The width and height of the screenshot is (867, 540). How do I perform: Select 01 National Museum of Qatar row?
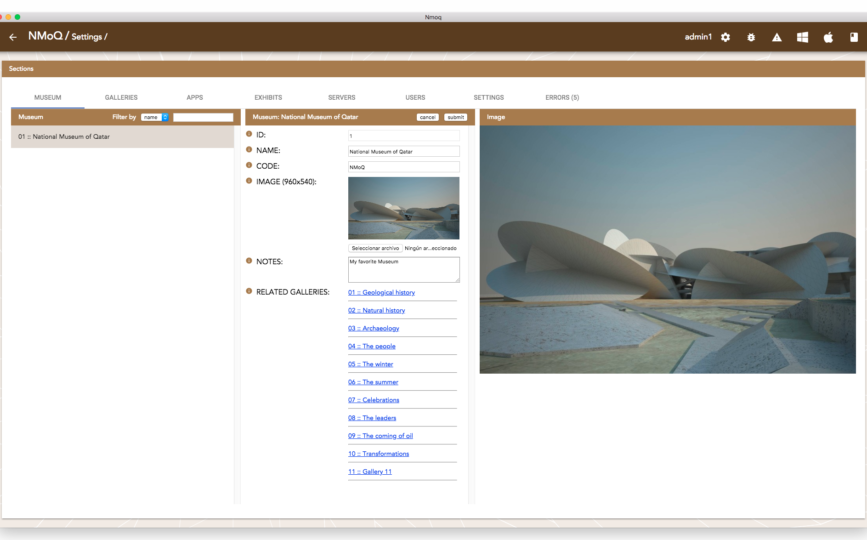122,137
